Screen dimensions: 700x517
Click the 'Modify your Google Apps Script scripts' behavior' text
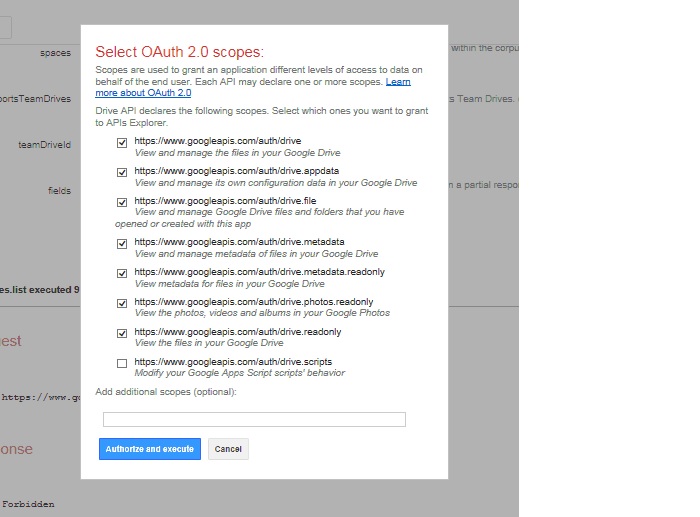[240, 373]
